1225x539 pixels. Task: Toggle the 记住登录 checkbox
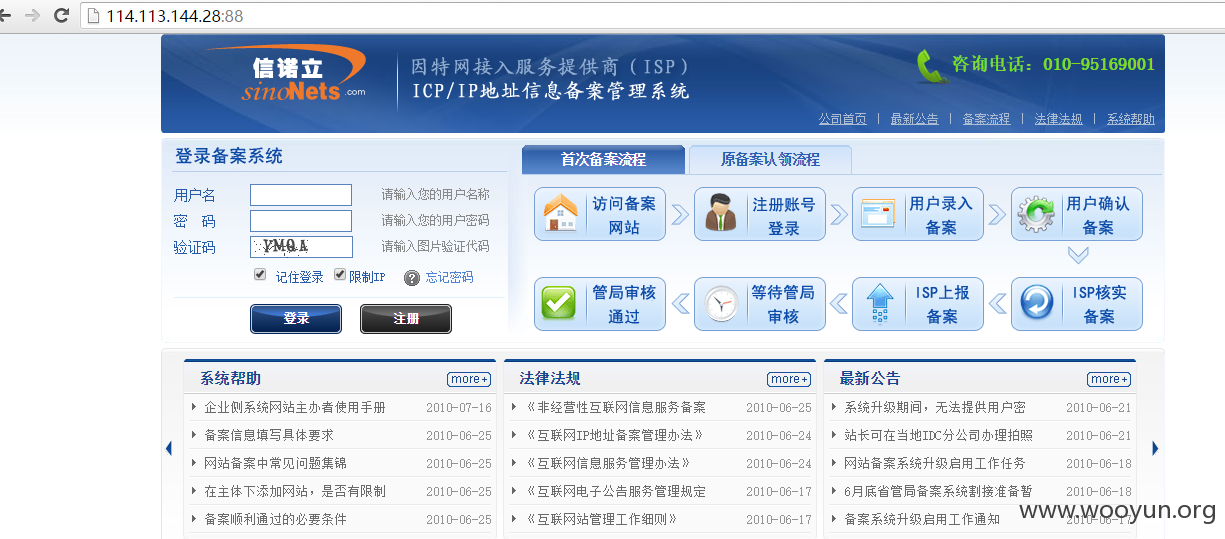click(260, 274)
